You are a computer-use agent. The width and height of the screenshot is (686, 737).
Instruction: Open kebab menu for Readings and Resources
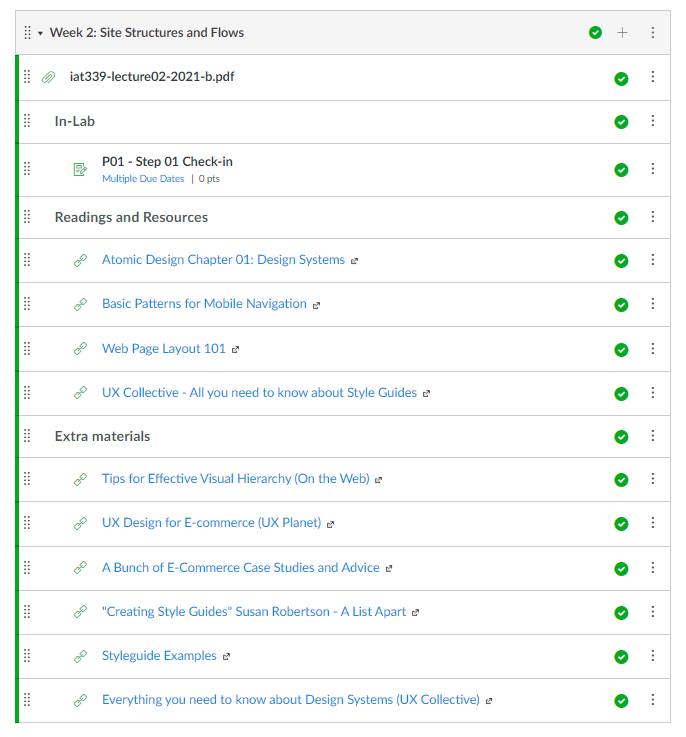pyautogui.click(x=653, y=217)
